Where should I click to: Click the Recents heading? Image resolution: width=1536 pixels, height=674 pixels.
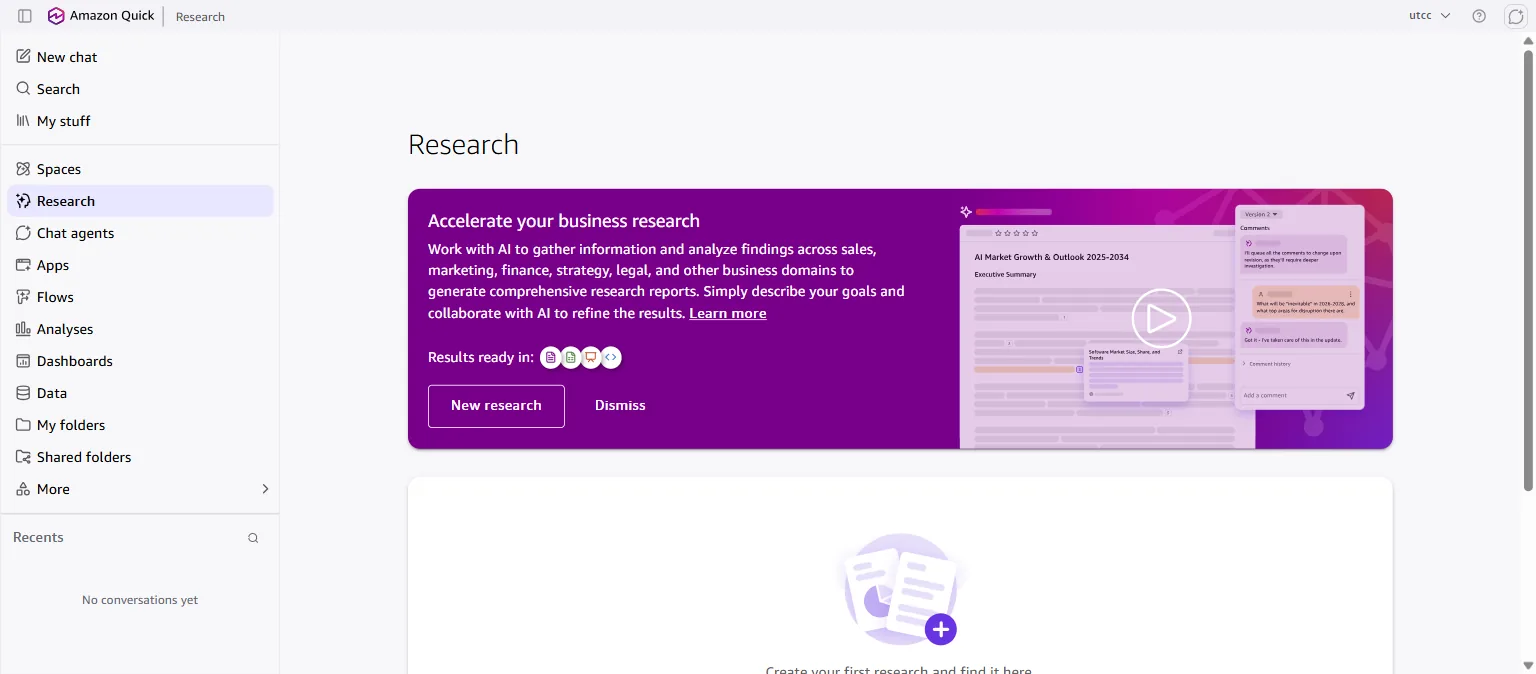click(x=38, y=538)
